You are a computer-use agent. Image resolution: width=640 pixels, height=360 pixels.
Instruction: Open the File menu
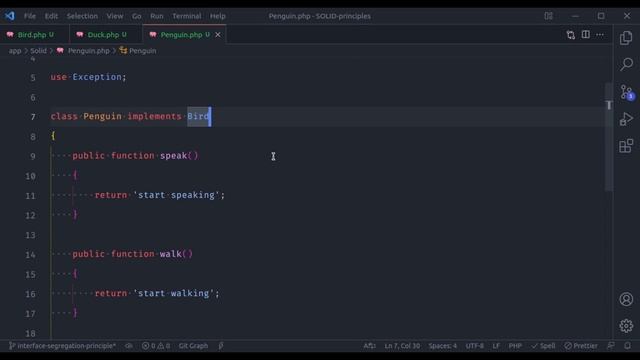[30, 16]
